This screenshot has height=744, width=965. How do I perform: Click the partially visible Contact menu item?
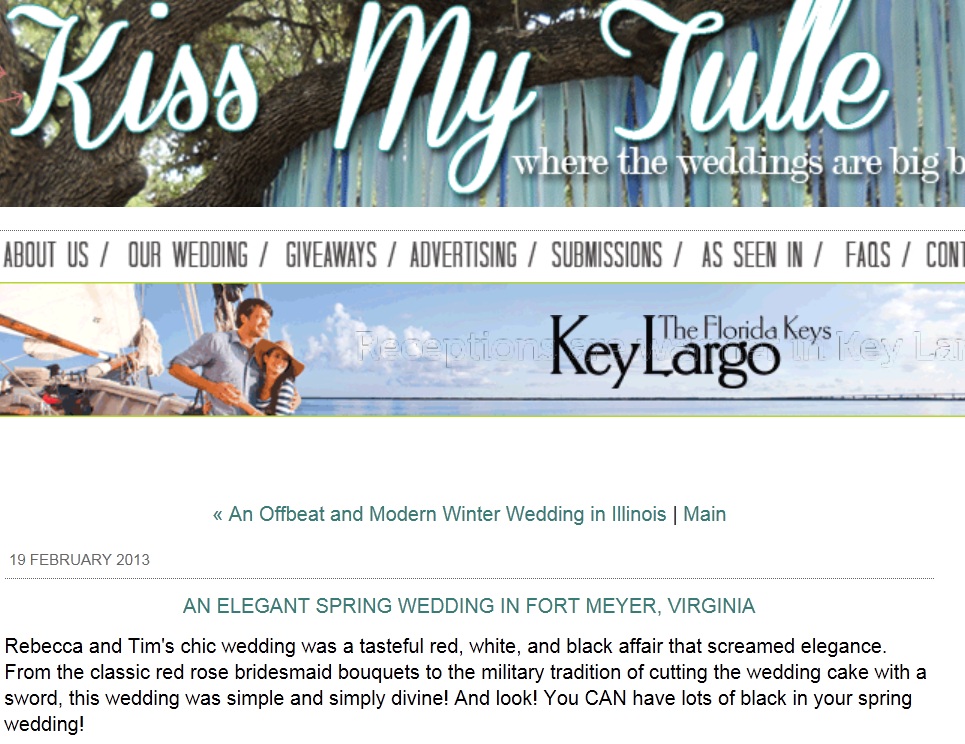point(945,255)
